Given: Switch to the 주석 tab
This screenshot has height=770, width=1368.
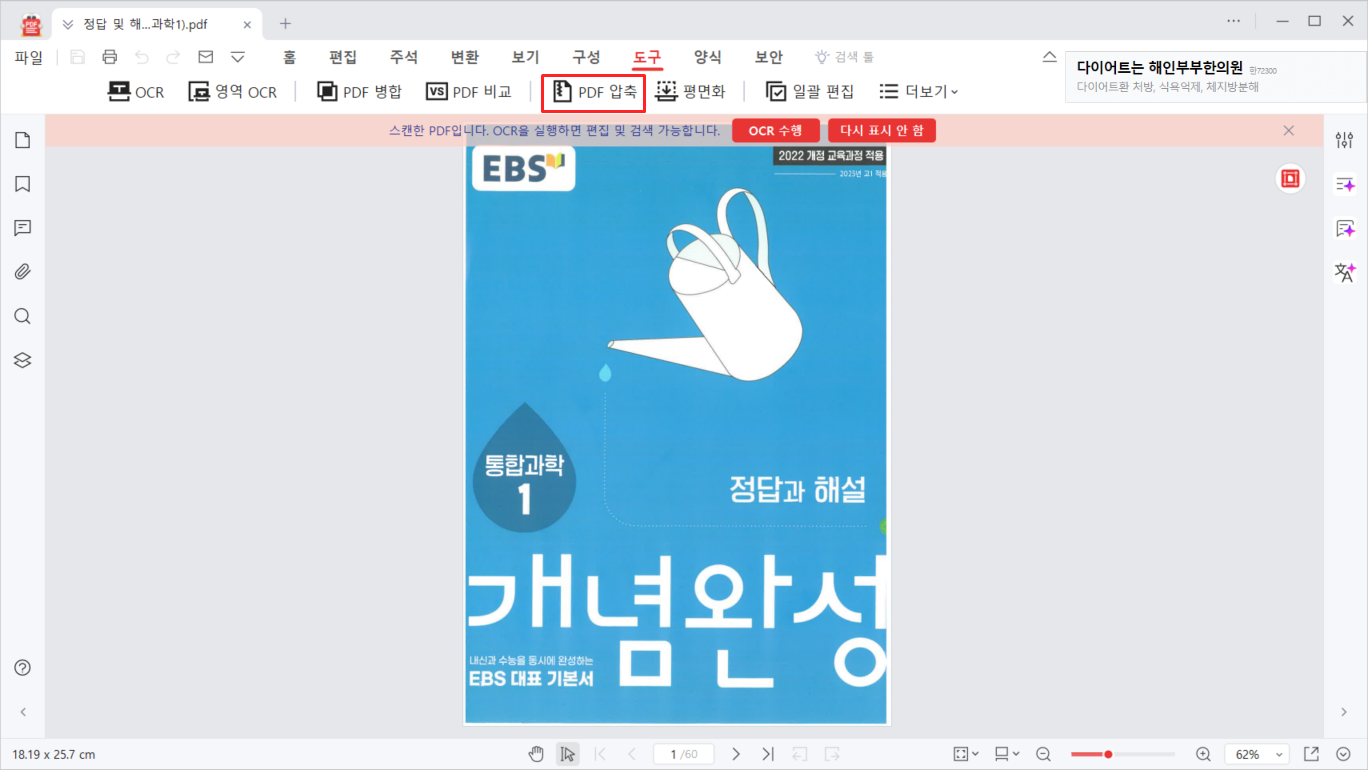Looking at the screenshot, I should [x=404, y=57].
